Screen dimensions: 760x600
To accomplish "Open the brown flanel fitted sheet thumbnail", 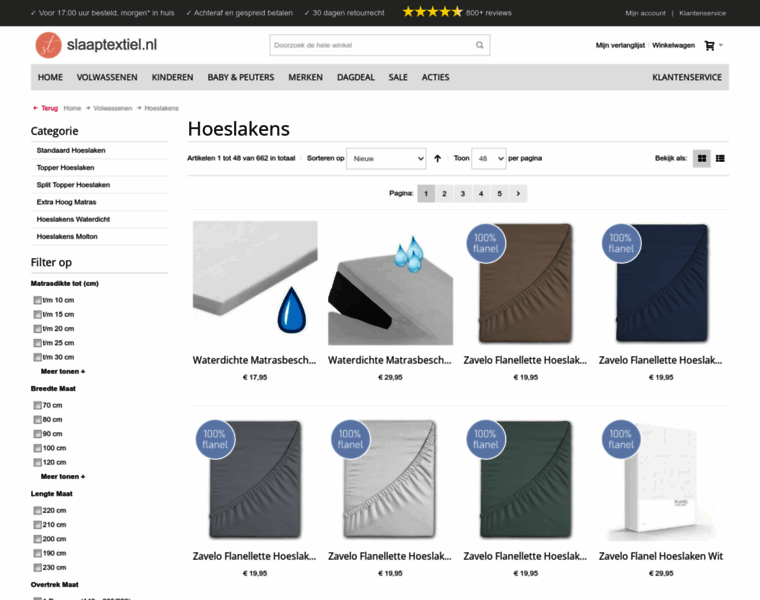I will coord(525,283).
